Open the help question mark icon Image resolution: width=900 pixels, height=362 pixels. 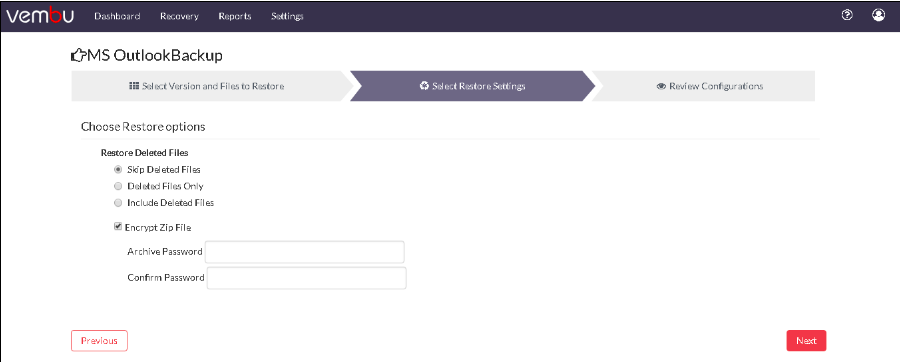[847, 15]
